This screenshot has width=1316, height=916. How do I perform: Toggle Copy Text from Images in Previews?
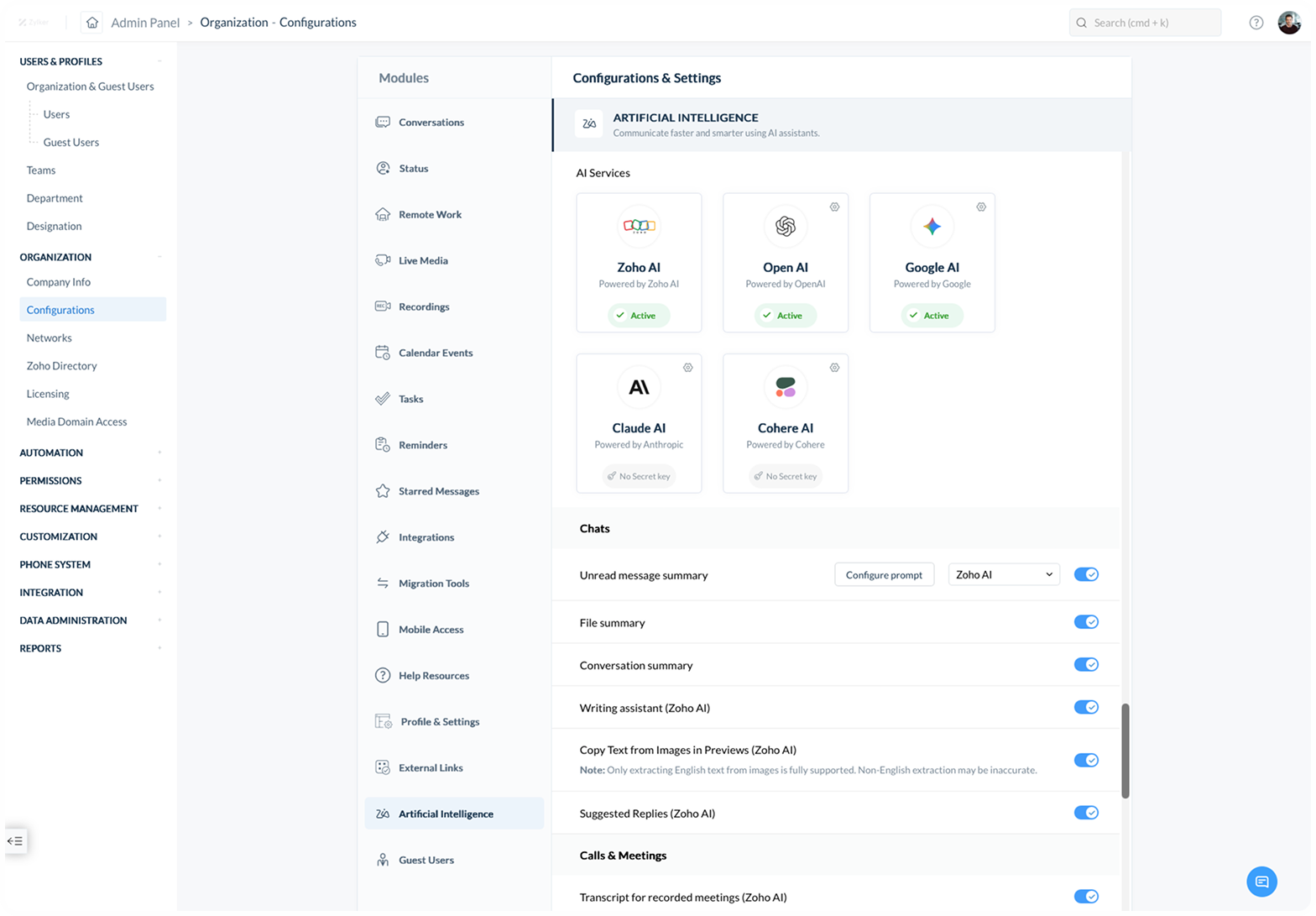(1086, 761)
